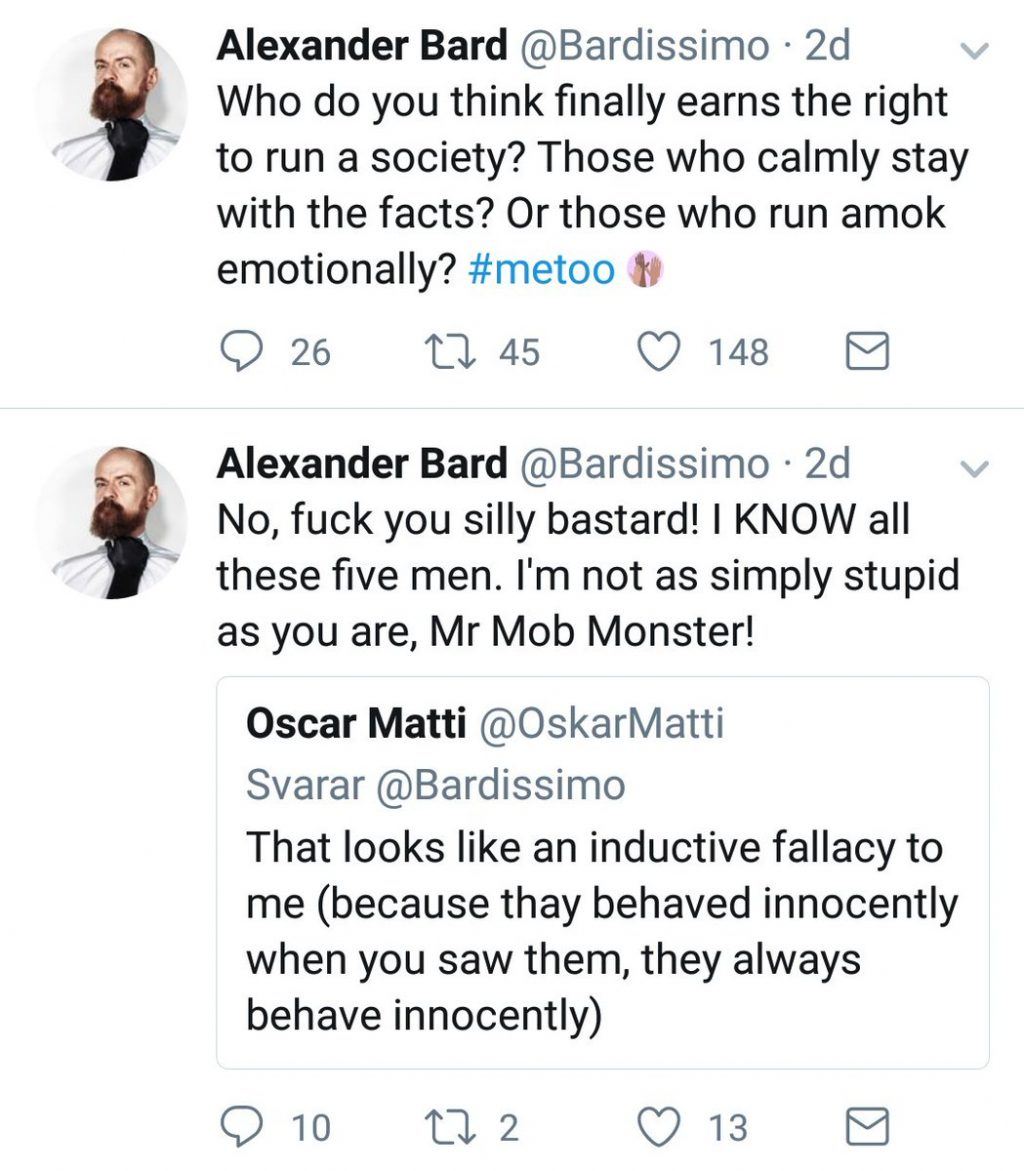Viewport: 1024px width, 1171px height.
Task: Like the first tweet with 148 likes
Action: click(660, 352)
